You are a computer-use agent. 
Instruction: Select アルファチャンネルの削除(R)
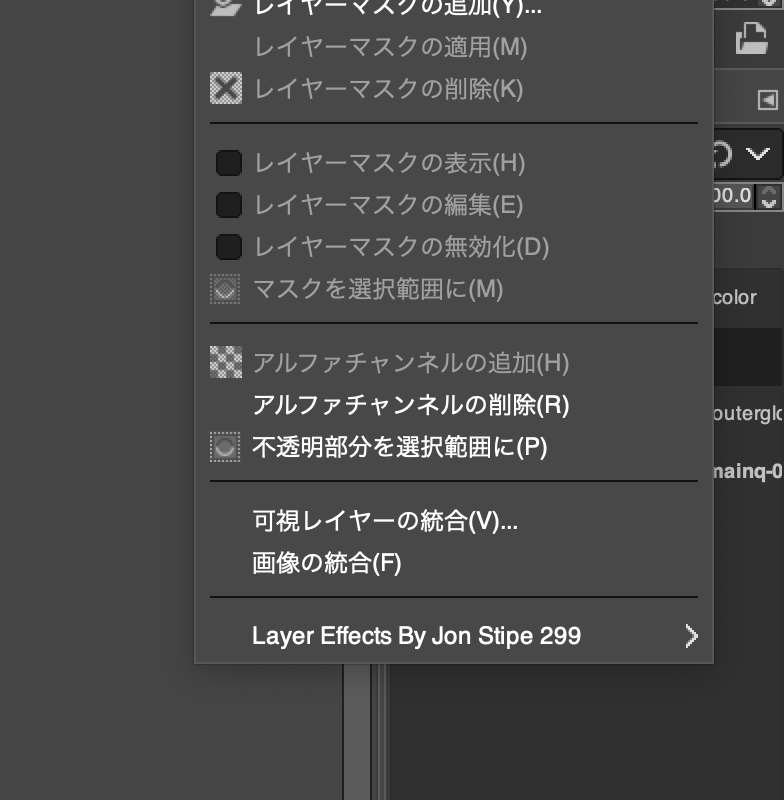(453, 405)
